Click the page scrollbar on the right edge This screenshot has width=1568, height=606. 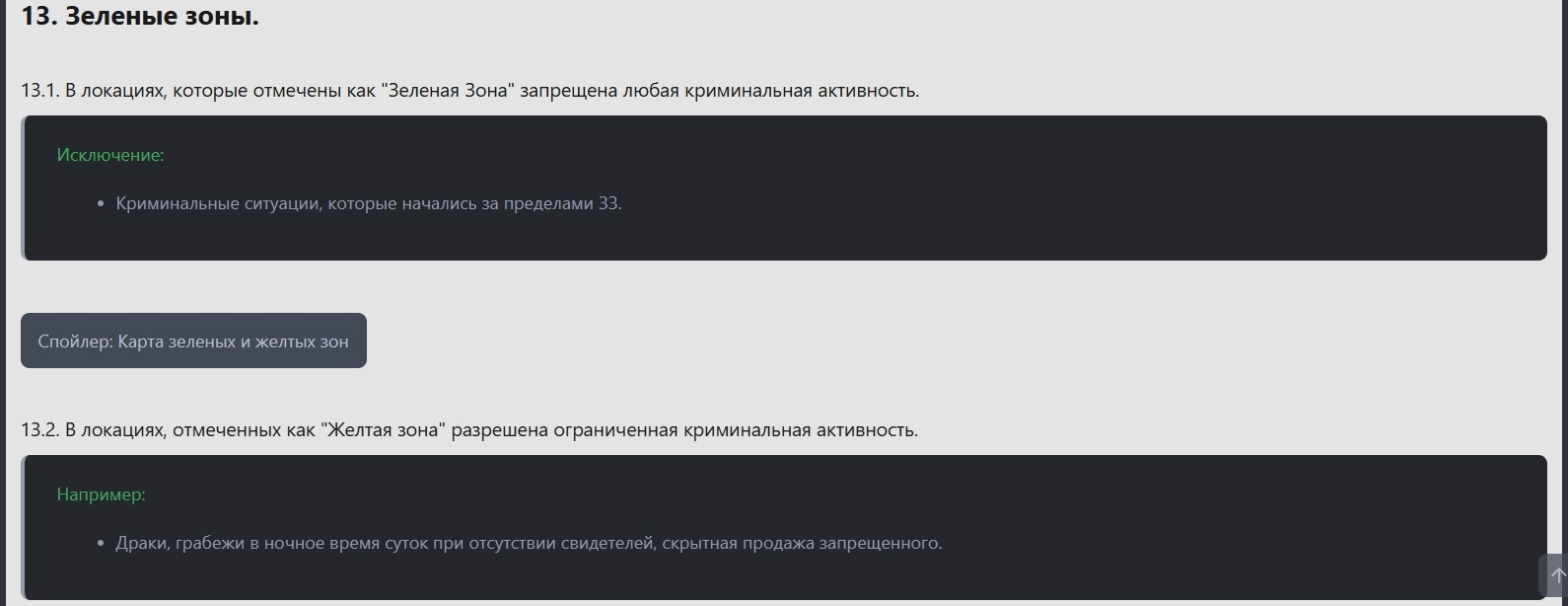1565,296
